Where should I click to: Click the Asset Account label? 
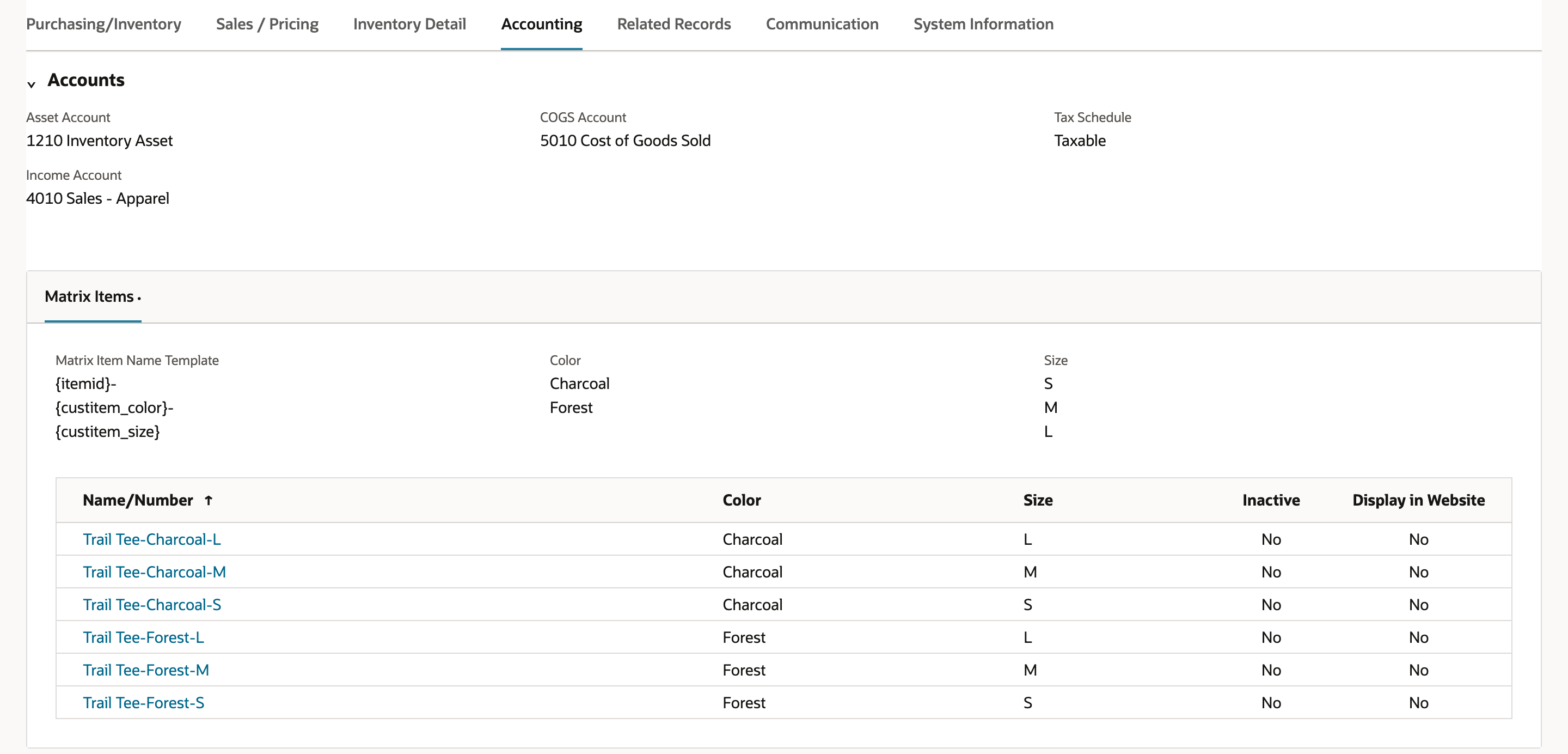[68, 117]
